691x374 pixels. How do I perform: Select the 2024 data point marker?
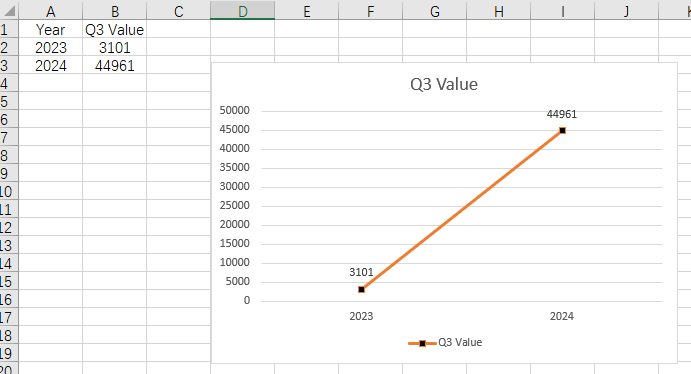(x=562, y=130)
